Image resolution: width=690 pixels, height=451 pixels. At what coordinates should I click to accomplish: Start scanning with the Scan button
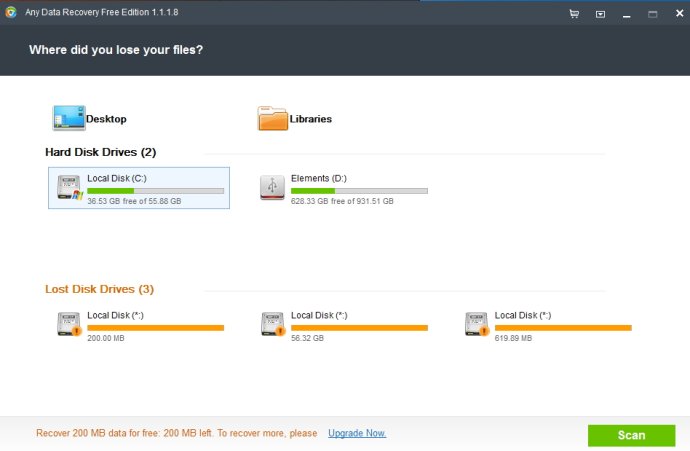click(x=631, y=435)
